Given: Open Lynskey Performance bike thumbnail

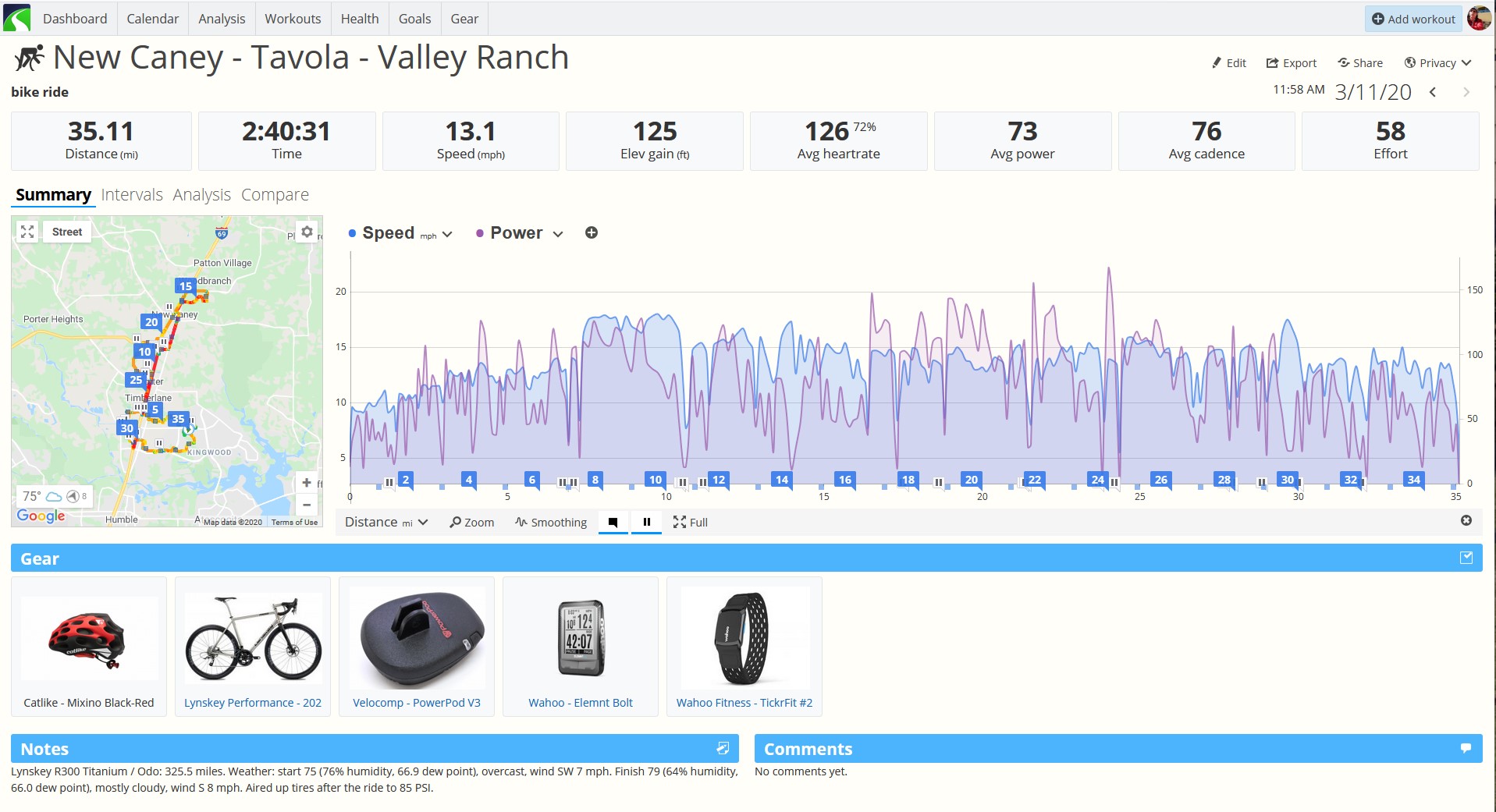Looking at the screenshot, I should 253,638.
